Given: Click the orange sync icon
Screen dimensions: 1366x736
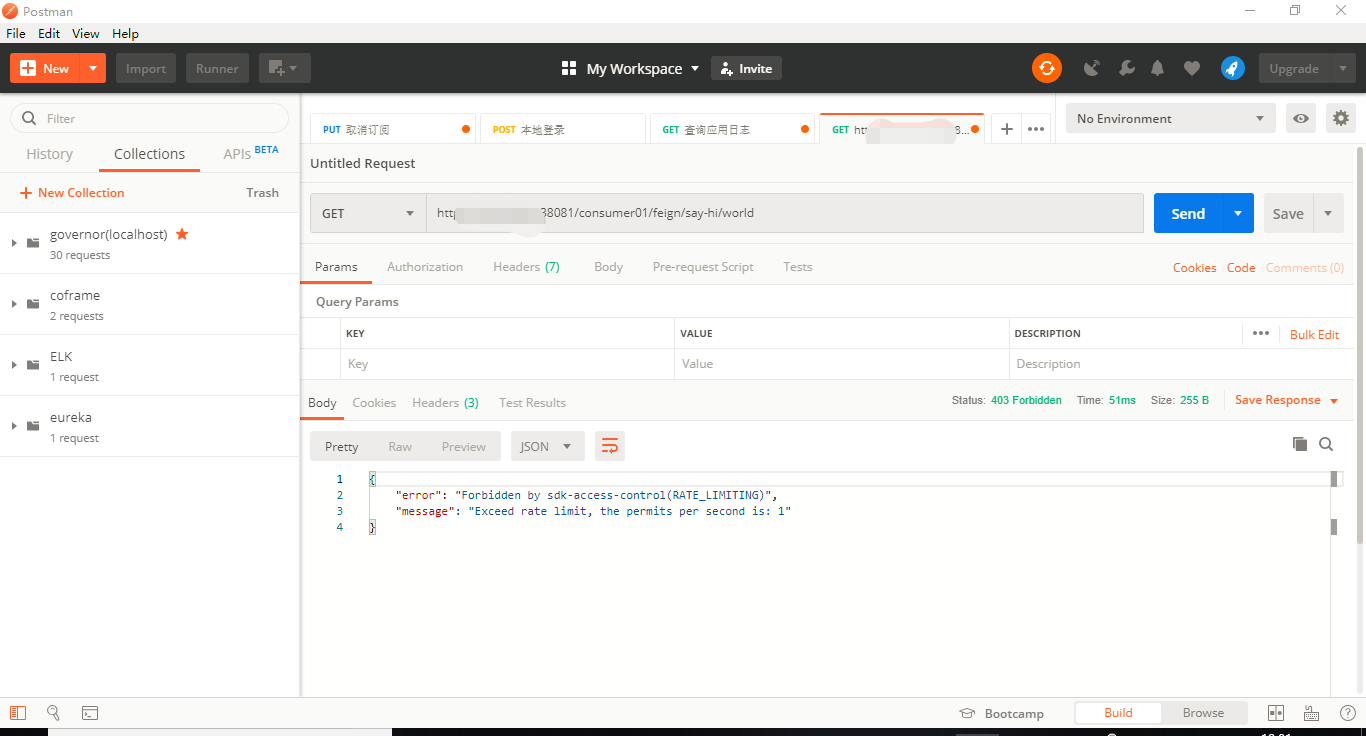Looking at the screenshot, I should [x=1046, y=68].
